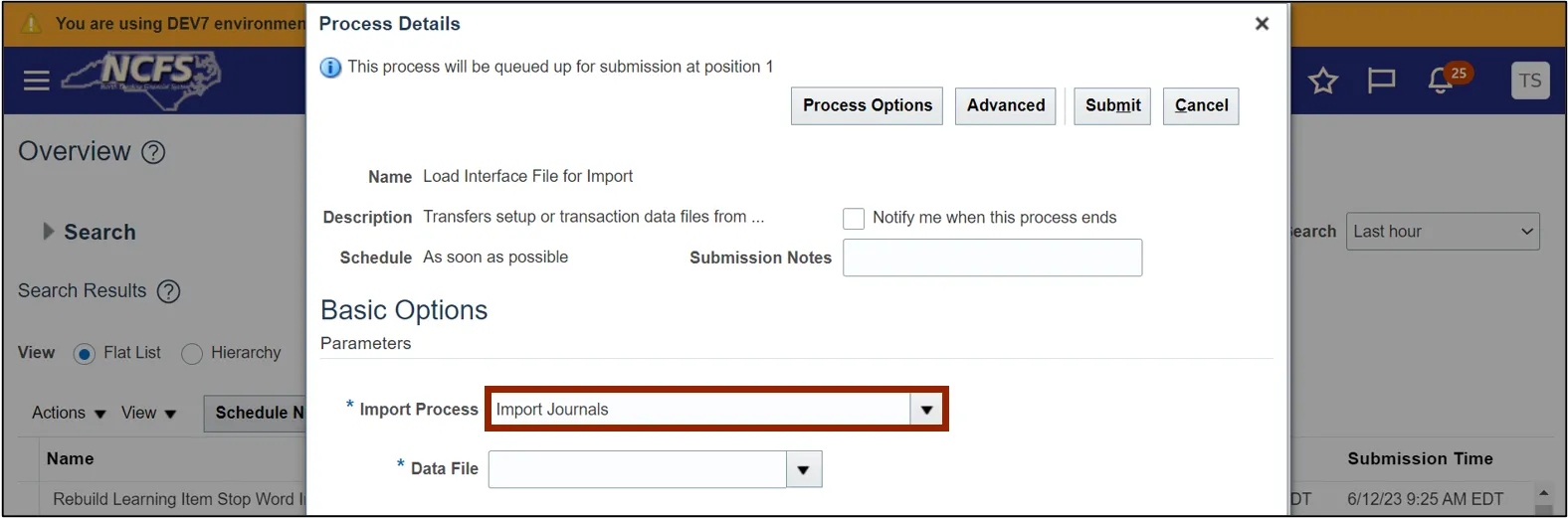Select the Hierarchy view radio
This screenshot has height=518, width=1568.
pos(192,354)
